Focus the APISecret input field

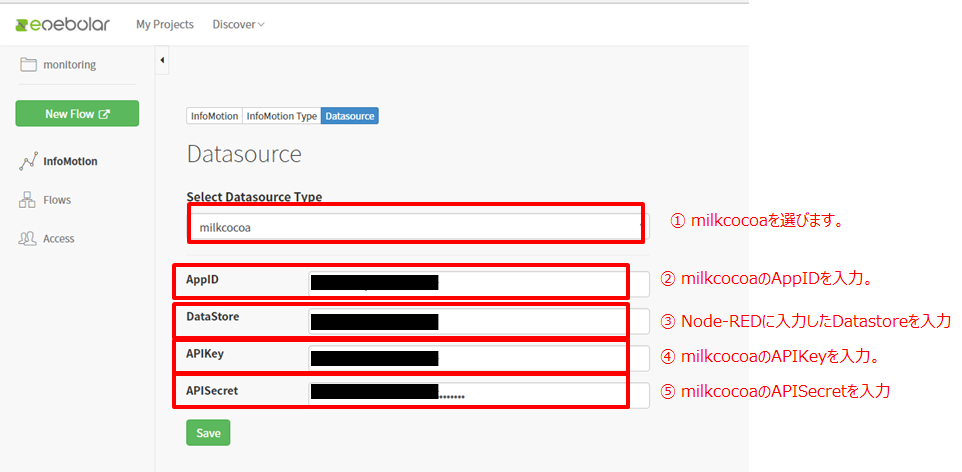[479, 396]
